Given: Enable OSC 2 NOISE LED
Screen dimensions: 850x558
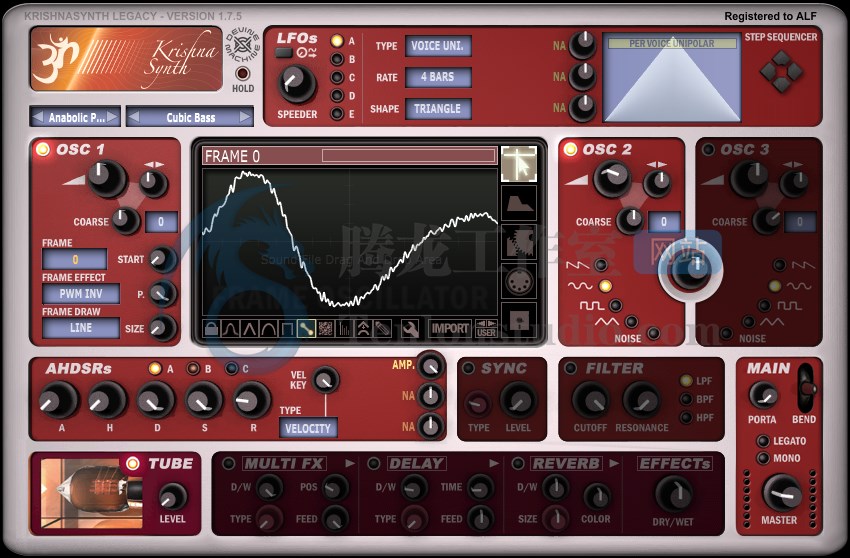Looking at the screenshot, I should tap(654, 332).
